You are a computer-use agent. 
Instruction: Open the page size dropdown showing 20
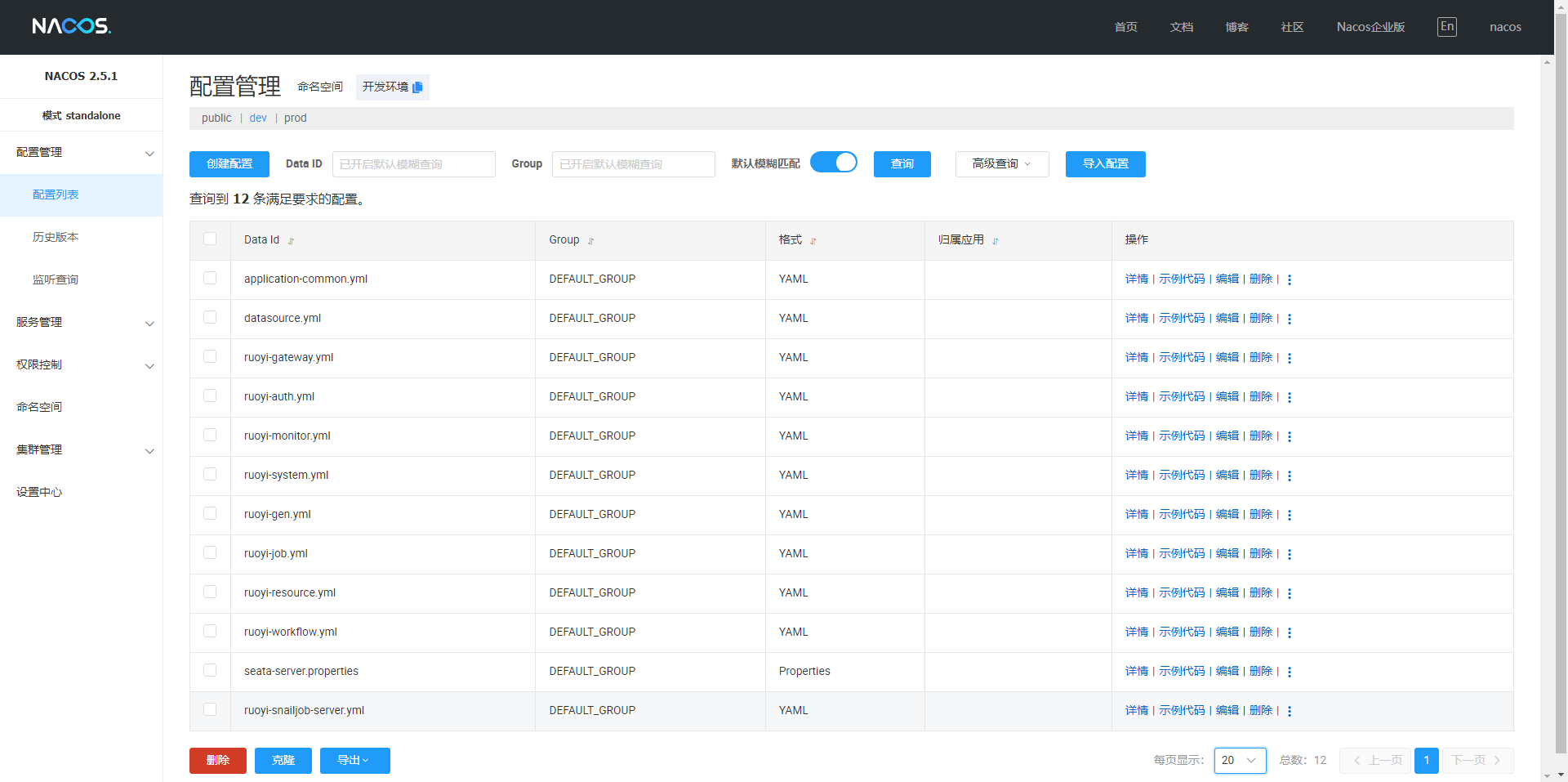coord(1239,761)
